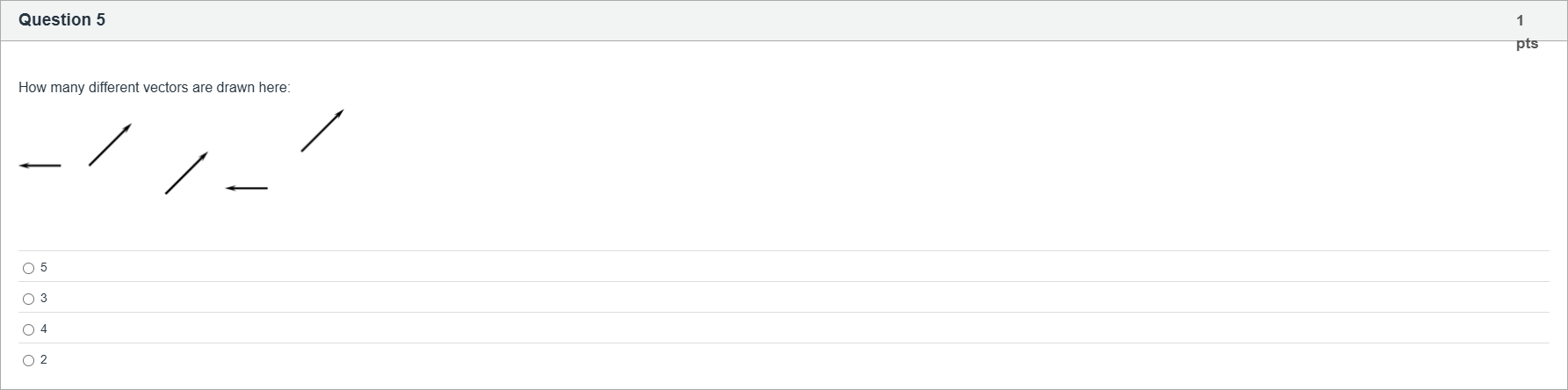This screenshot has width=1568, height=390.
Task: Click the answer label text '2'
Action: click(44, 360)
